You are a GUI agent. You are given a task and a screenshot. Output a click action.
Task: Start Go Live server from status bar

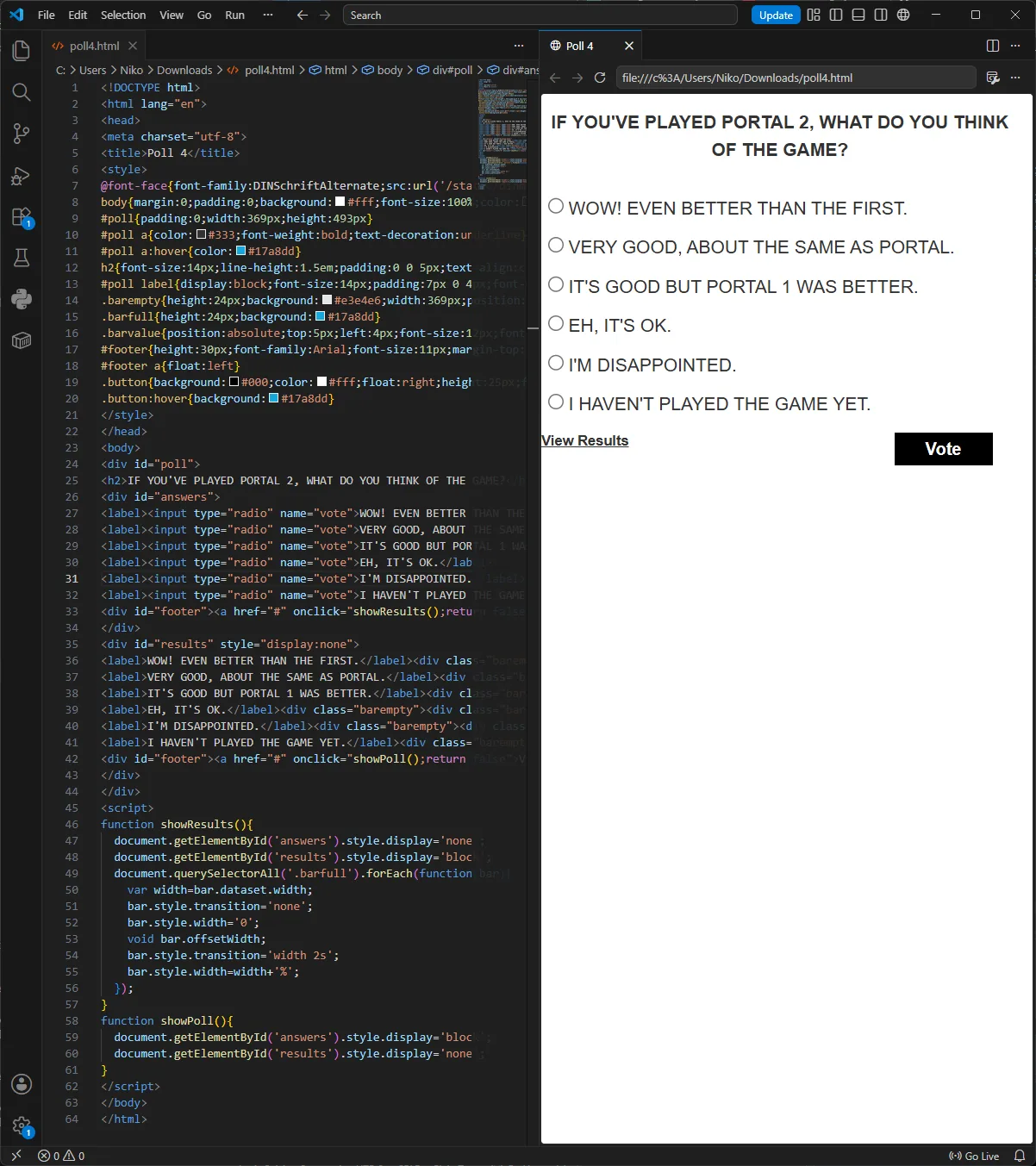point(974,1156)
